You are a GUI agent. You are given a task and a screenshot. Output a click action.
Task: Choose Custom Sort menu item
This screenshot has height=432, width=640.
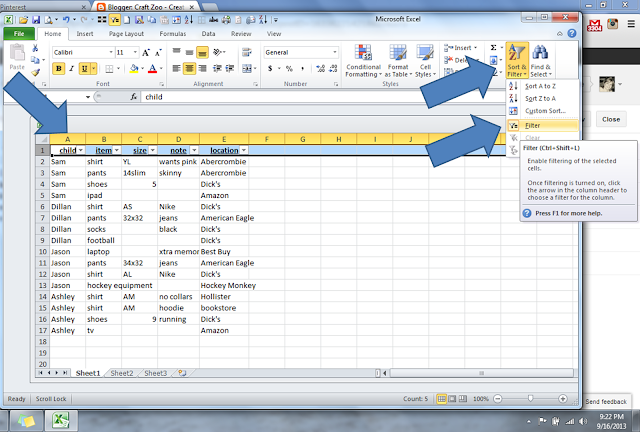[542, 111]
